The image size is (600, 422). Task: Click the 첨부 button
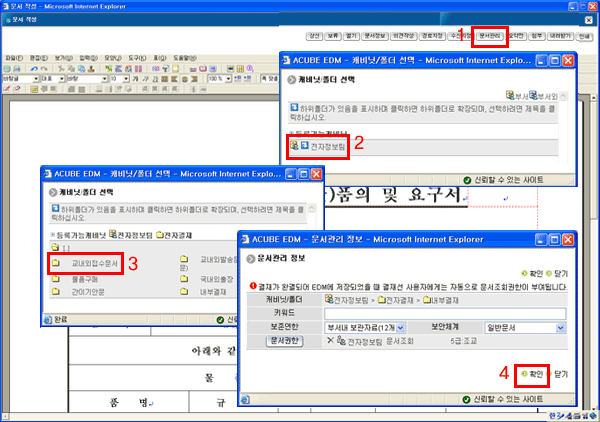(536, 36)
